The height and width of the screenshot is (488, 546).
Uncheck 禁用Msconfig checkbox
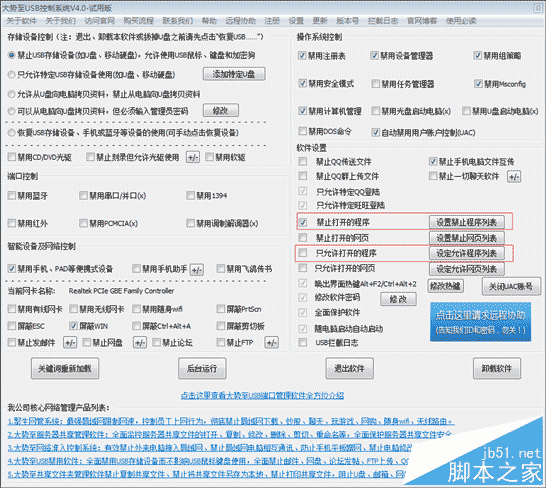478,84
